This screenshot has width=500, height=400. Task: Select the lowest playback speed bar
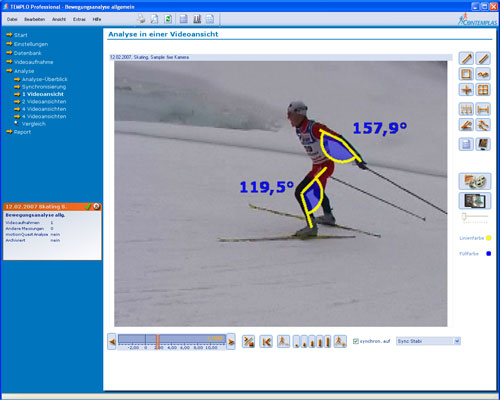click(296, 342)
